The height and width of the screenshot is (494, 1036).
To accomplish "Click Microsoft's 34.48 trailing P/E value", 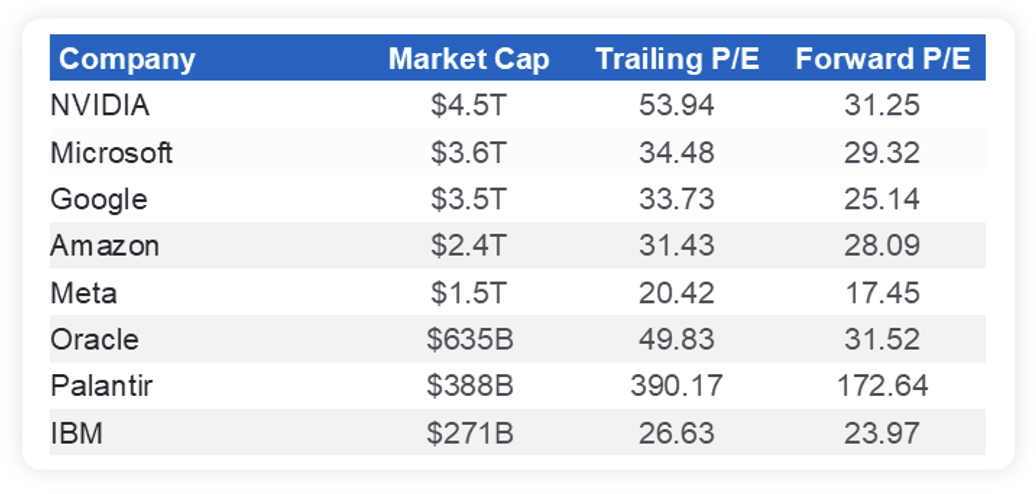I will pyautogui.click(x=677, y=152).
